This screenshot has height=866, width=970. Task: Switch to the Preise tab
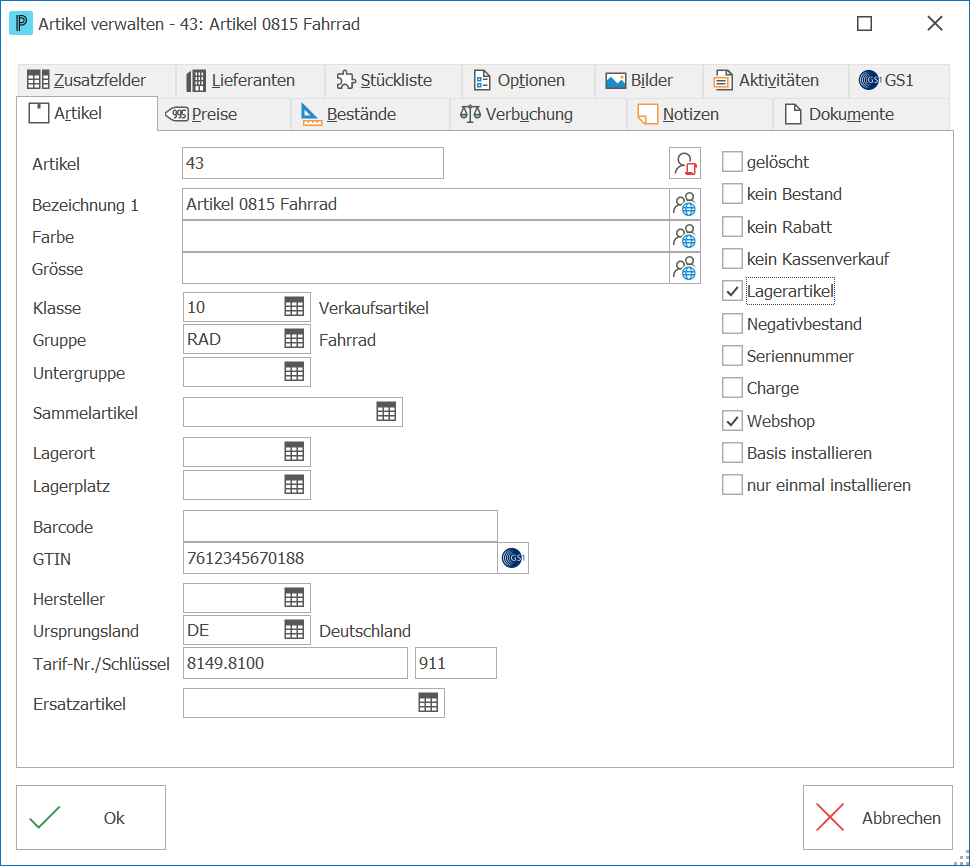pos(224,114)
